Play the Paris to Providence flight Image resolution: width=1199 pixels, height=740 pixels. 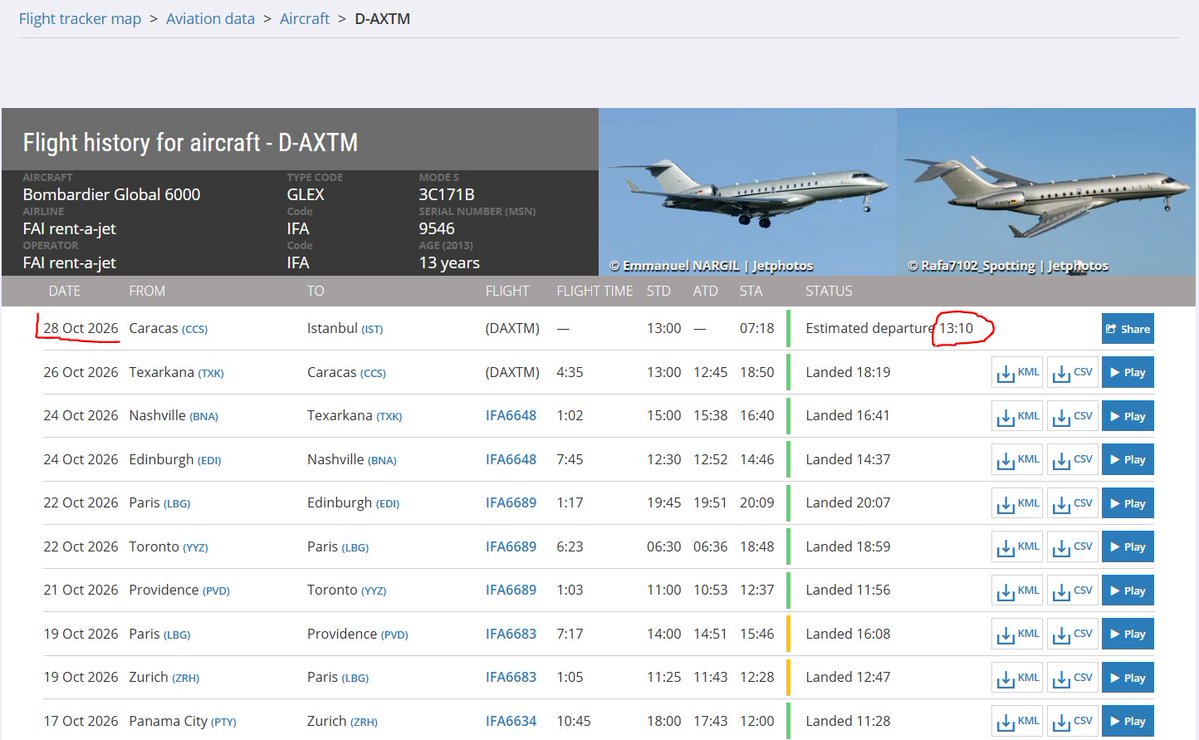coord(1128,634)
